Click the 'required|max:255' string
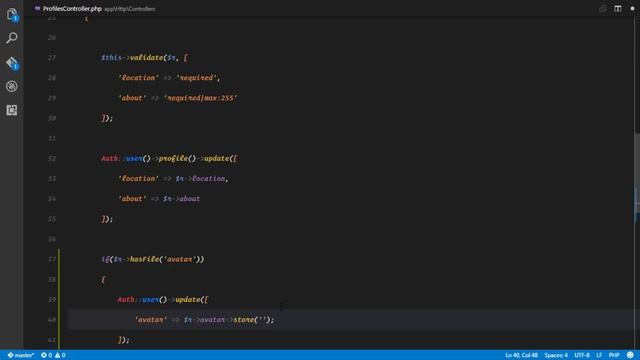This screenshot has width=640, height=360. click(200, 98)
